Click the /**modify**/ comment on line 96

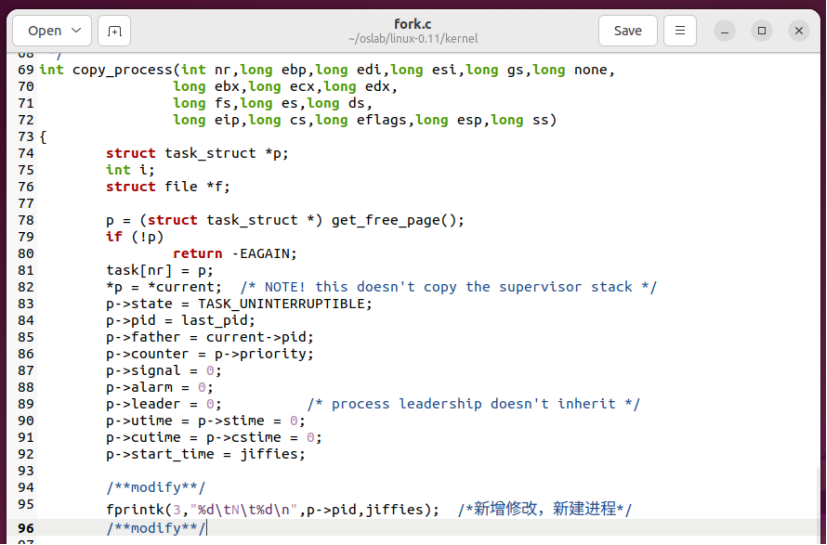coord(156,528)
